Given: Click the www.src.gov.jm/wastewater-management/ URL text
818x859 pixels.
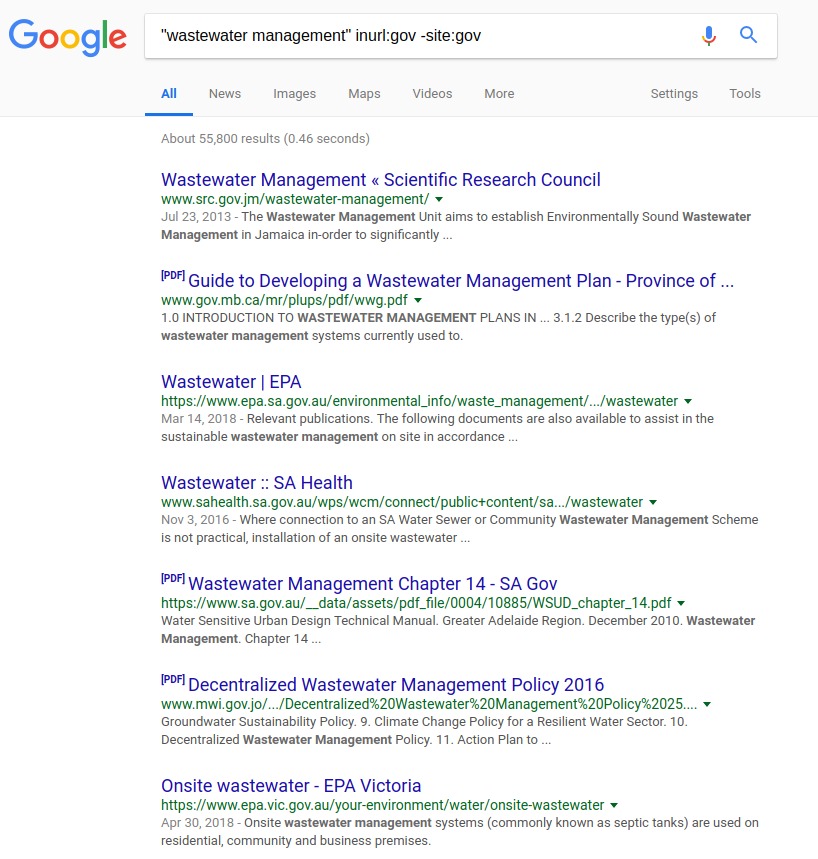Looking at the screenshot, I should tap(295, 199).
